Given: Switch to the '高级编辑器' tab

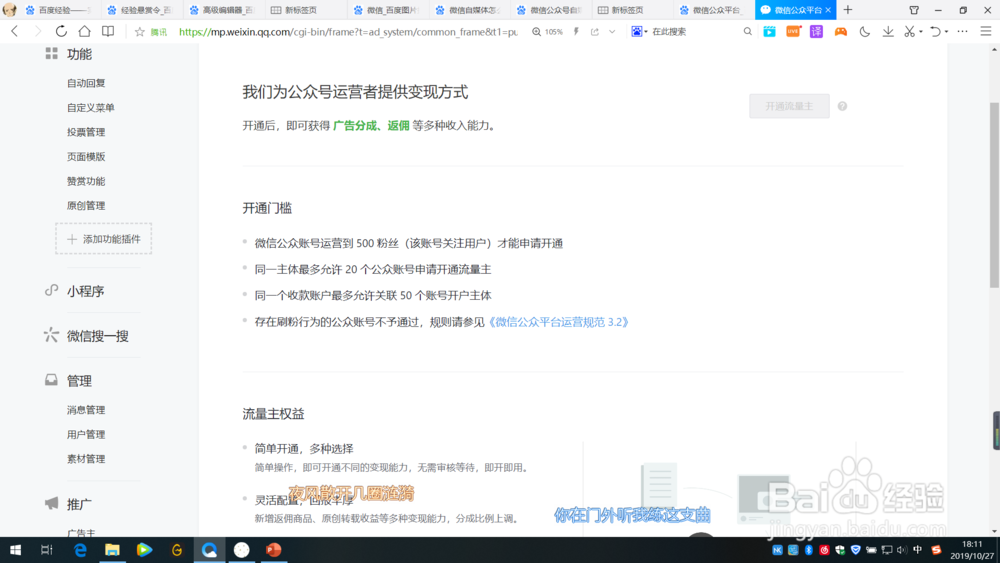Looking at the screenshot, I should (x=223, y=10).
